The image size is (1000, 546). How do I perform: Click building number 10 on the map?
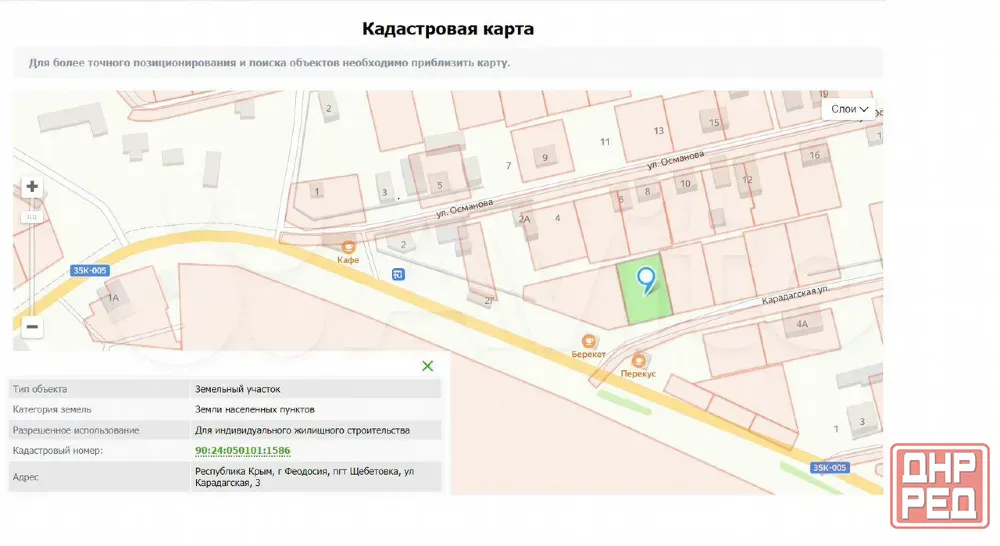coord(685,184)
